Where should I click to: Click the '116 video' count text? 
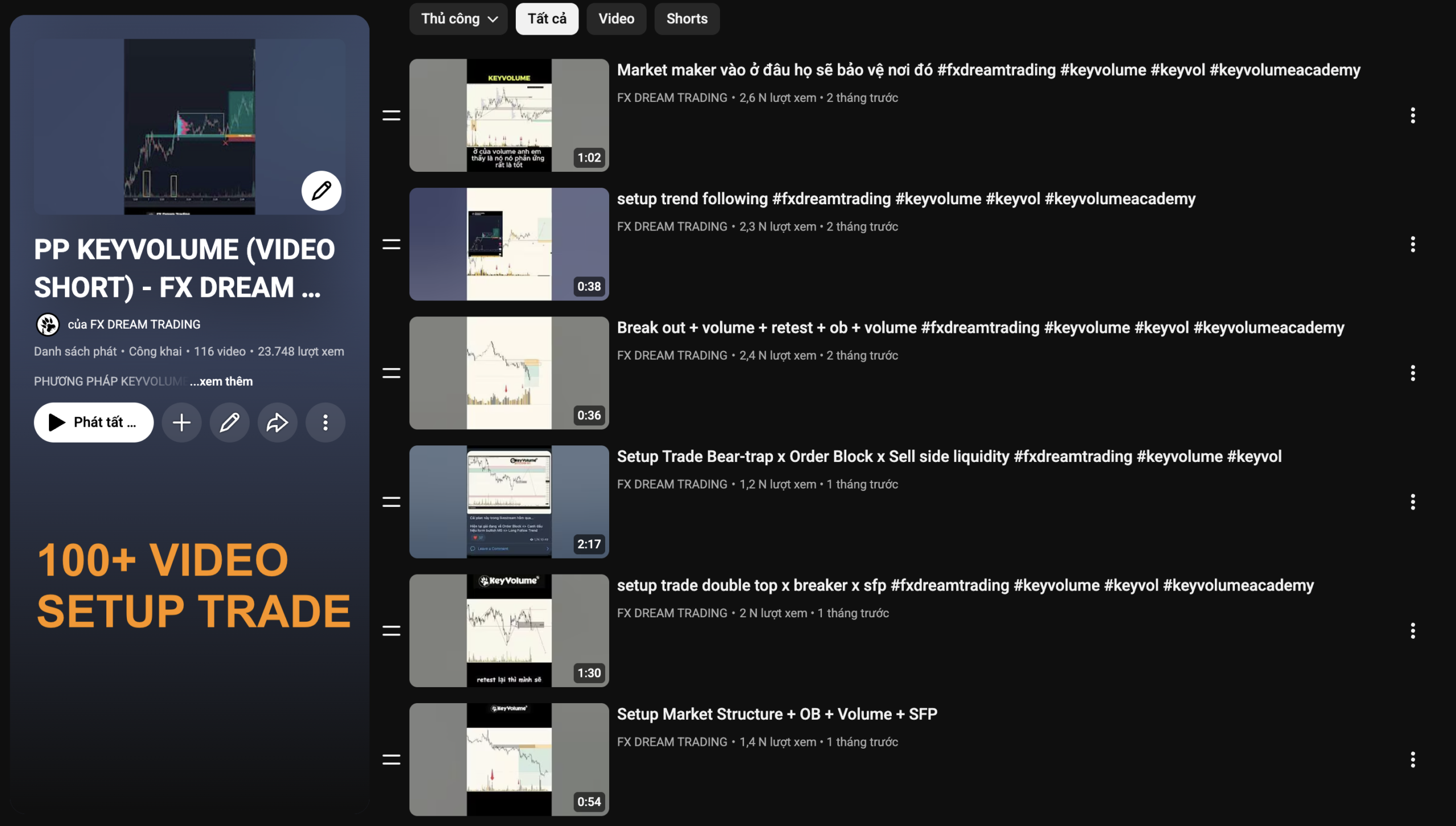coord(220,352)
